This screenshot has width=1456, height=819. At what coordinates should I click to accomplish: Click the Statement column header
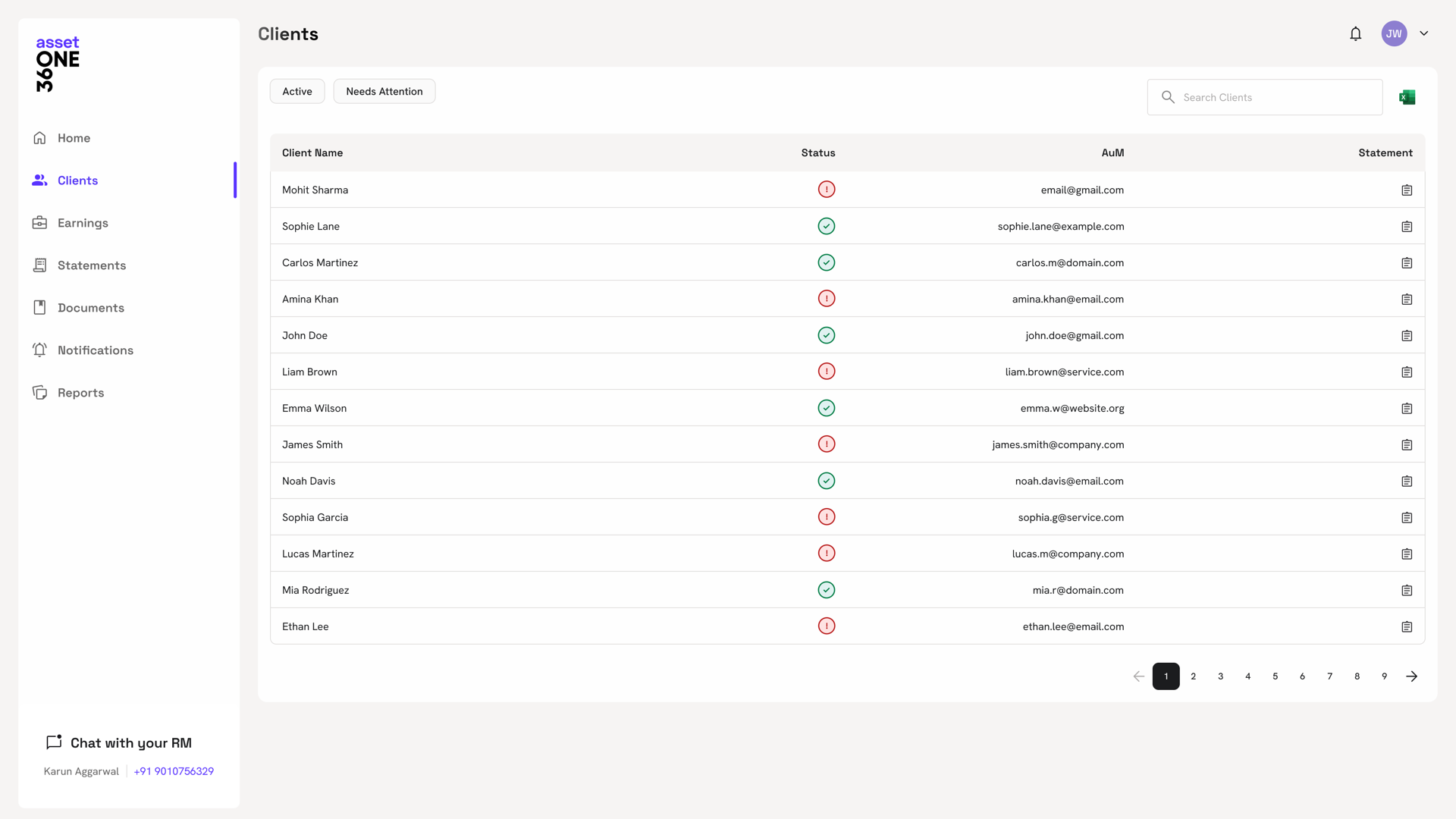[1385, 152]
